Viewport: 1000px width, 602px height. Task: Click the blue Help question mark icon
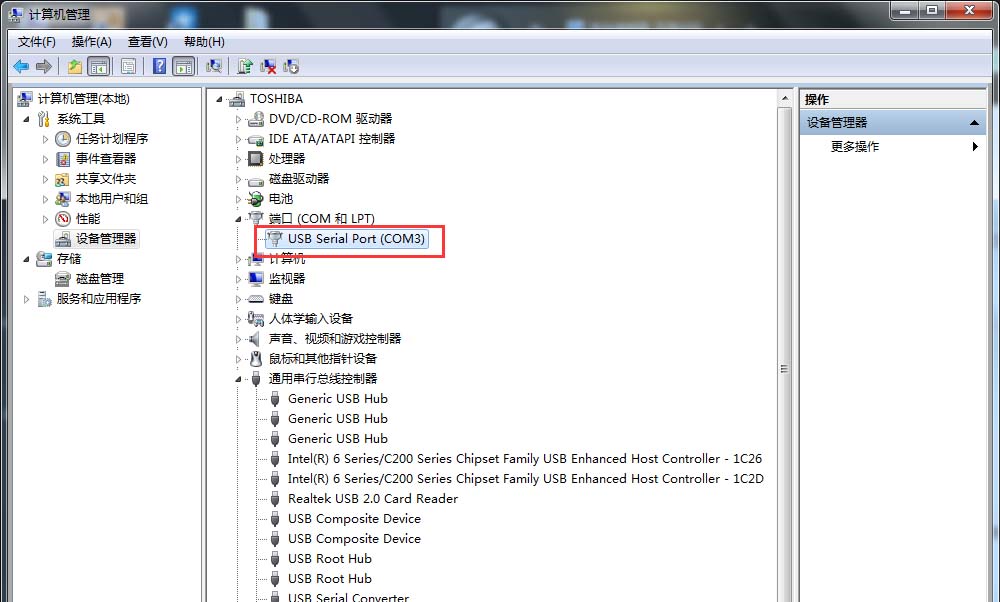tap(159, 66)
